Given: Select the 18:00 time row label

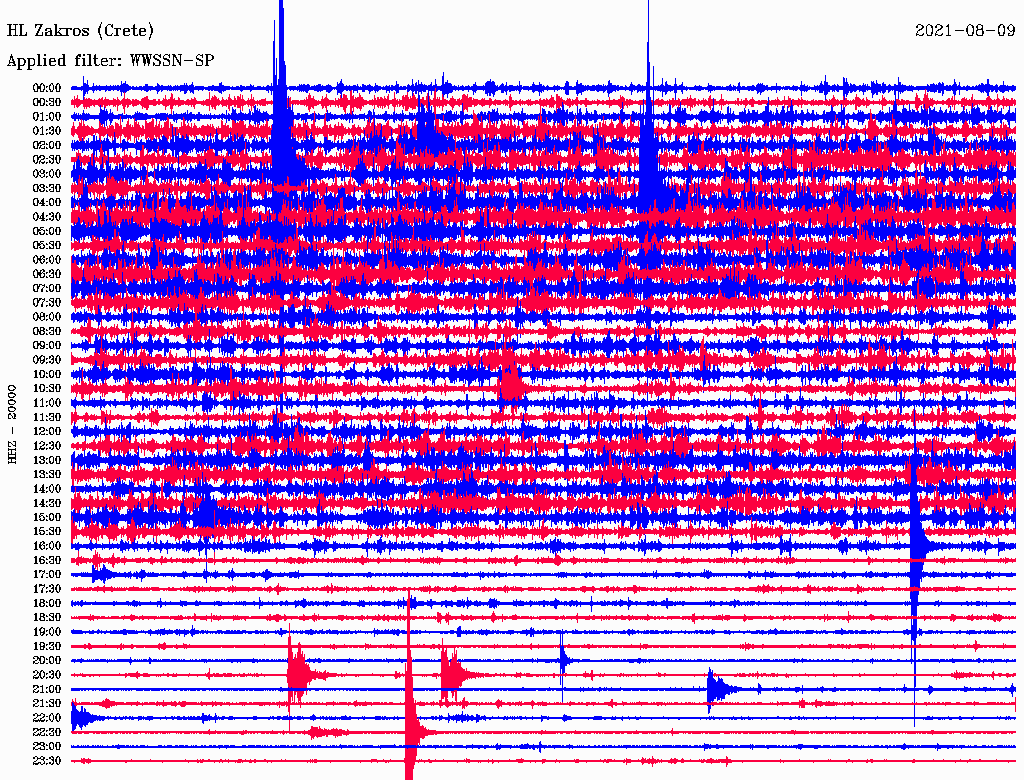Looking at the screenshot, I should point(47,604).
